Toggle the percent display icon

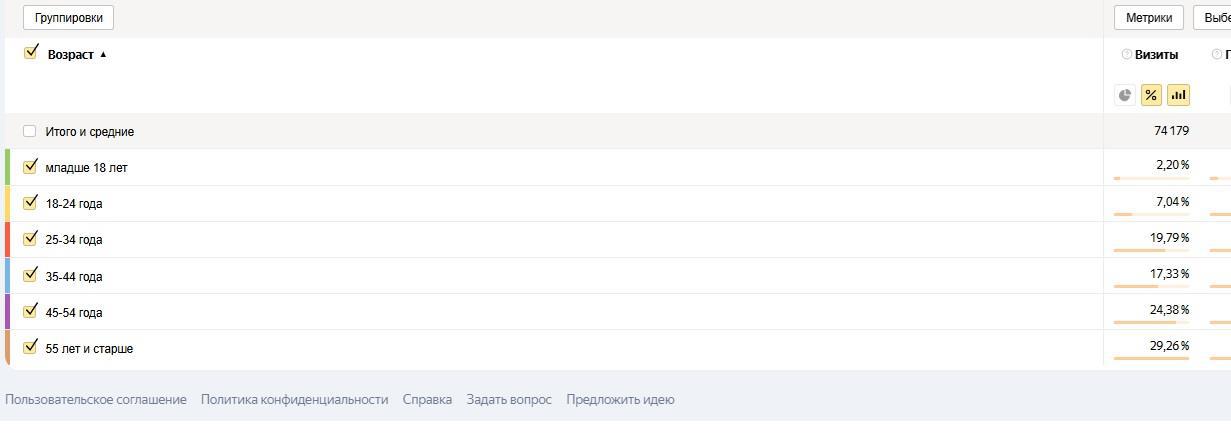[x=1151, y=95]
